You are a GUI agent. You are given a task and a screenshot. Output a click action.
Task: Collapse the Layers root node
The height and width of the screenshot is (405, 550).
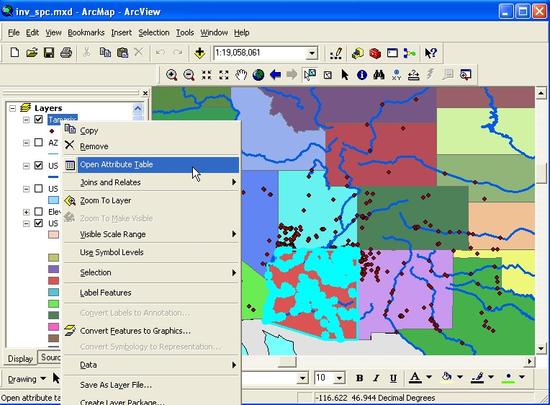pyautogui.click(x=13, y=108)
